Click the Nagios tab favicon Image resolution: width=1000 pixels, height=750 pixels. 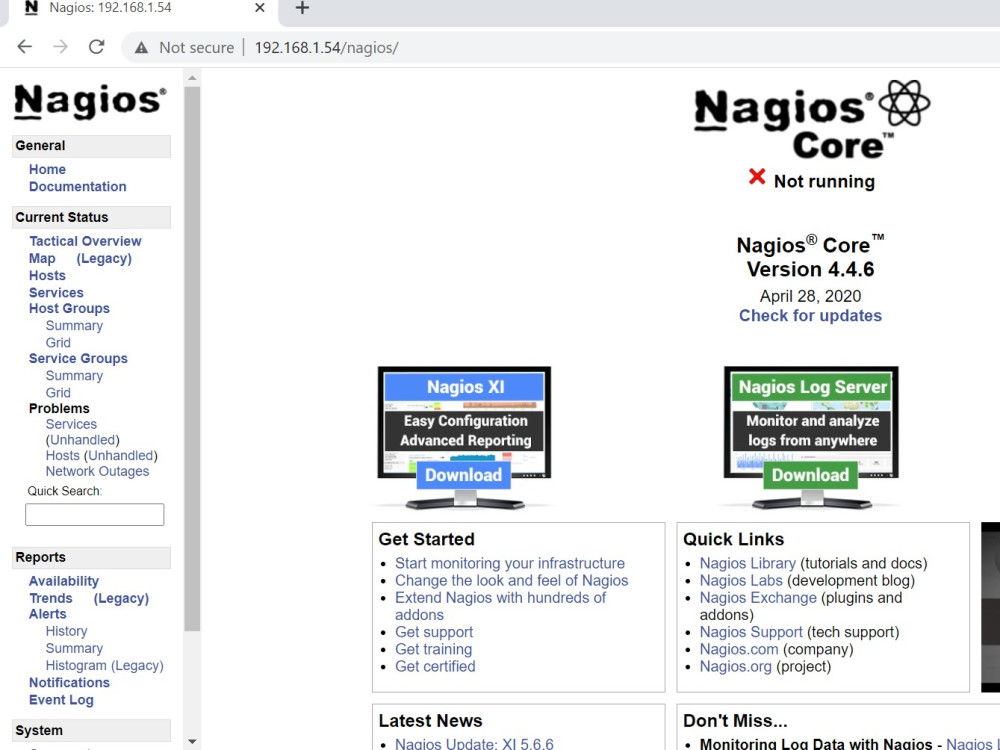click(31, 8)
